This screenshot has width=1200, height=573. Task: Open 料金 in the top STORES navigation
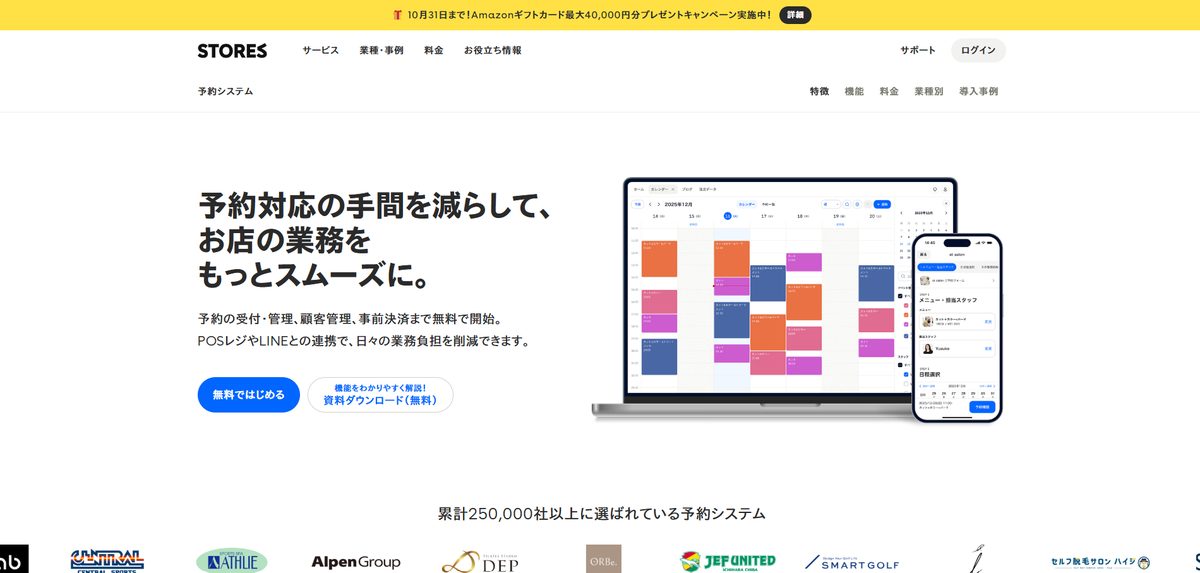click(434, 50)
